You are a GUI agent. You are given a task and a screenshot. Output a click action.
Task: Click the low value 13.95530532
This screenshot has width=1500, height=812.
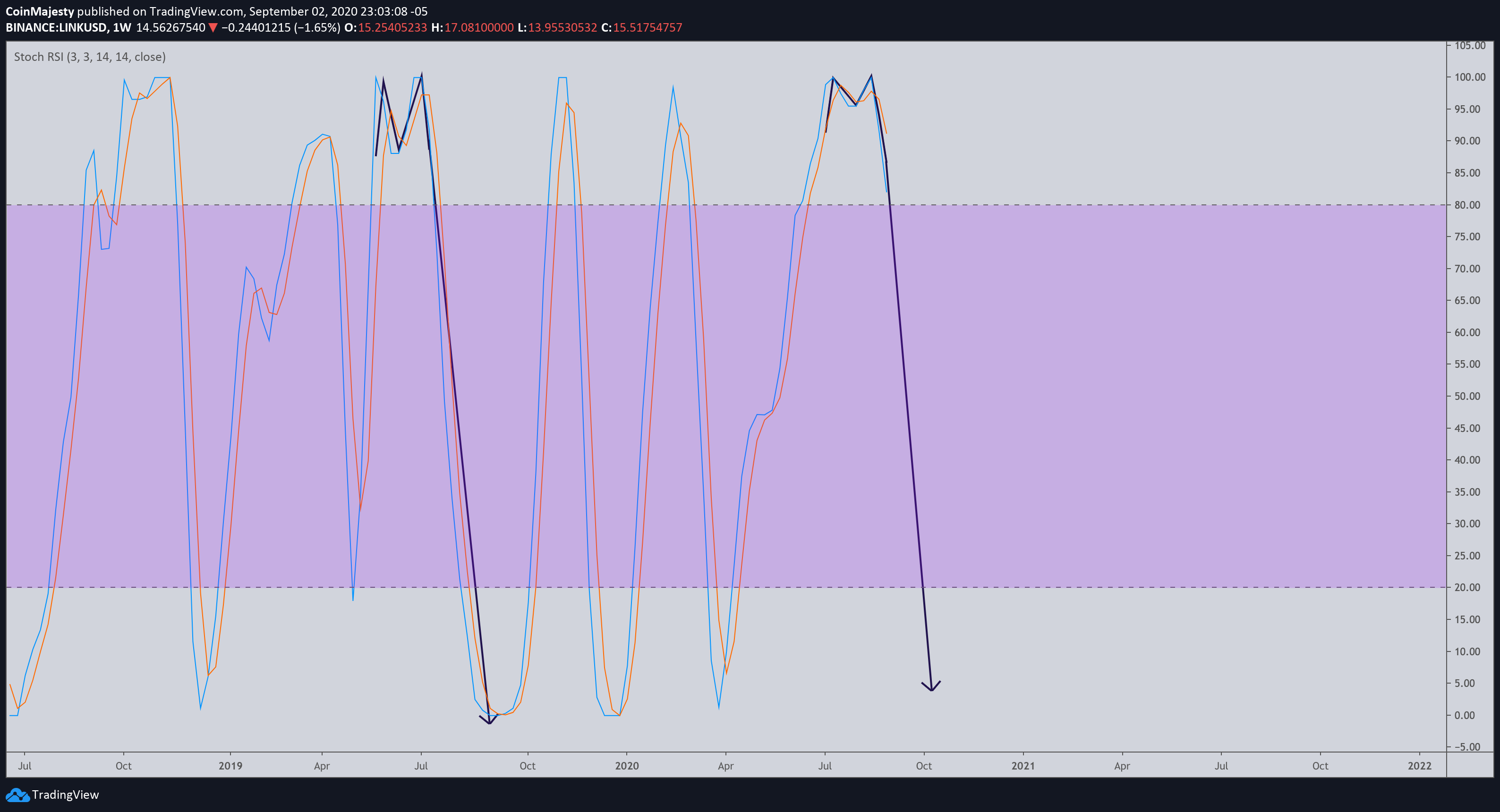pos(562,27)
